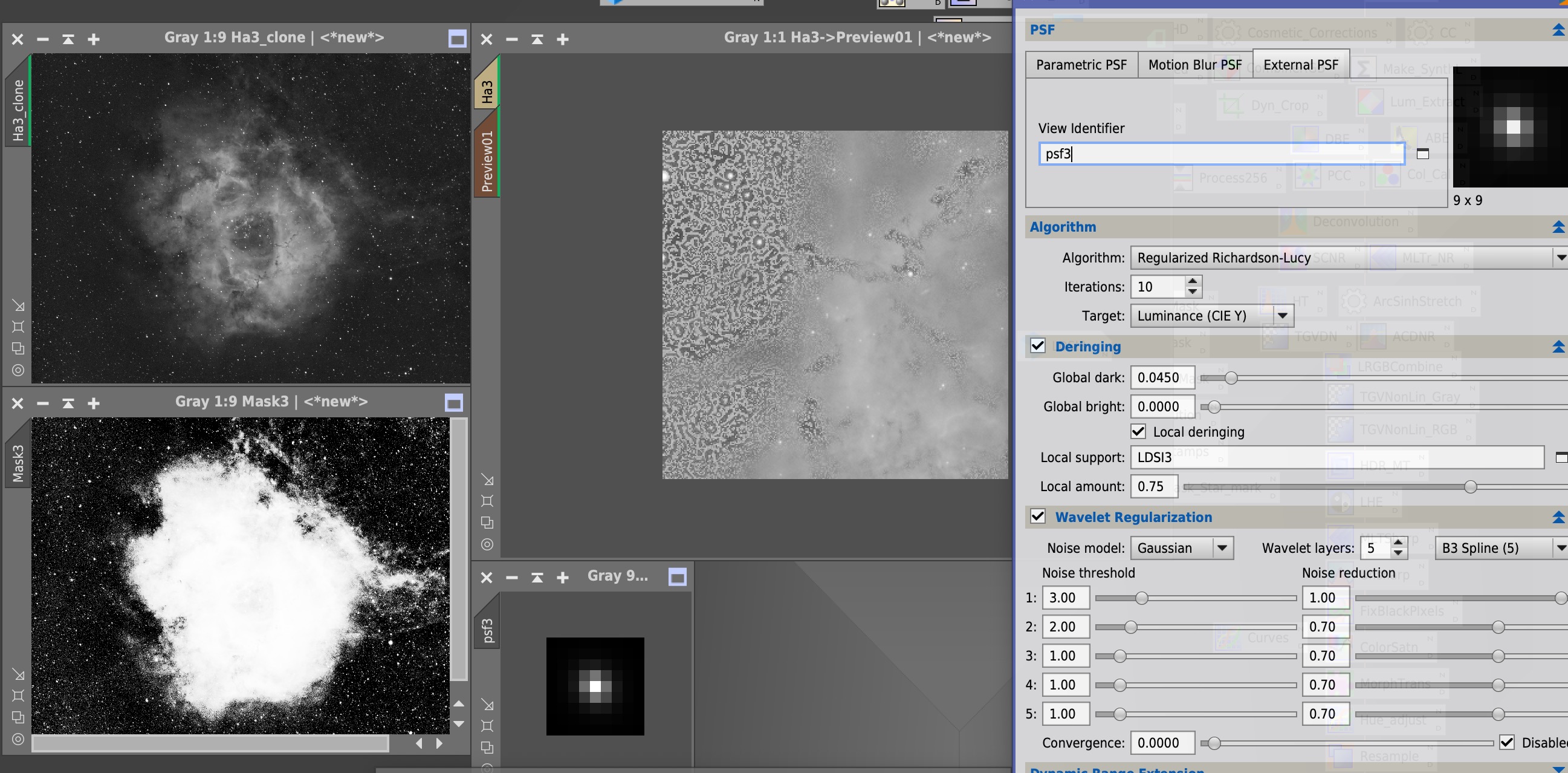Toggle the Disable checkbox next to Convergence

click(1507, 743)
